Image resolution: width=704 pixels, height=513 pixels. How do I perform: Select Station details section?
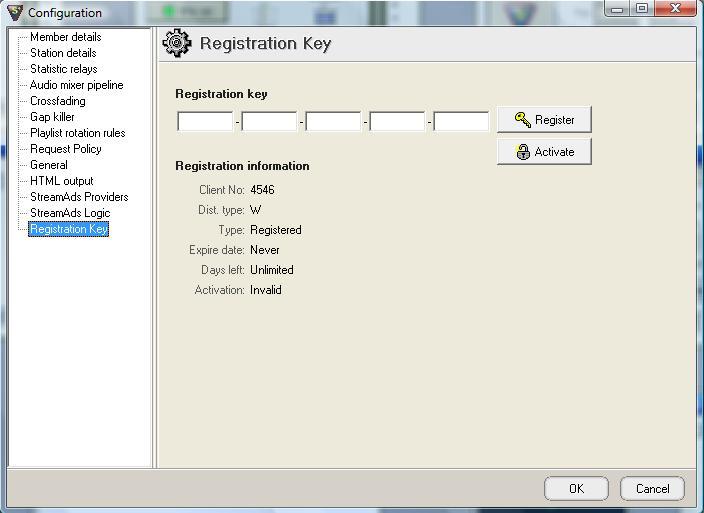pyautogui.click(x=63, y=53)
